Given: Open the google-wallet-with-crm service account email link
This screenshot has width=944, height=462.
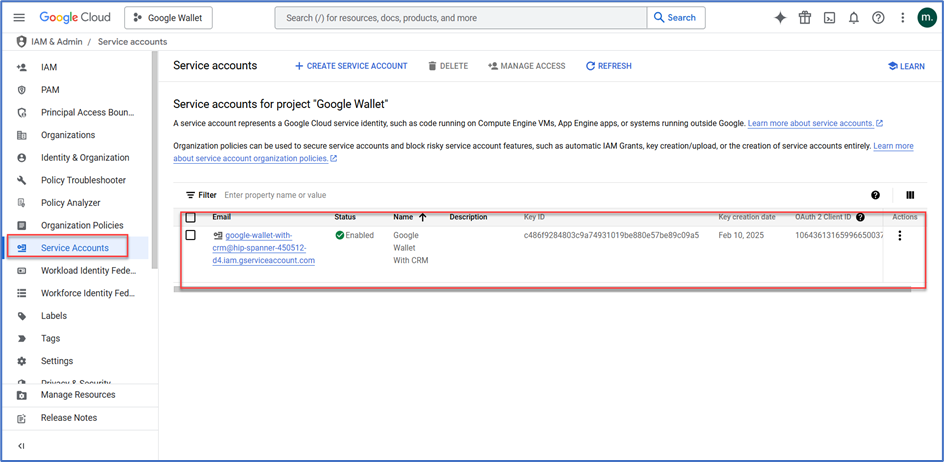Looking at the screenshot, I should click(x=265, y=248).
